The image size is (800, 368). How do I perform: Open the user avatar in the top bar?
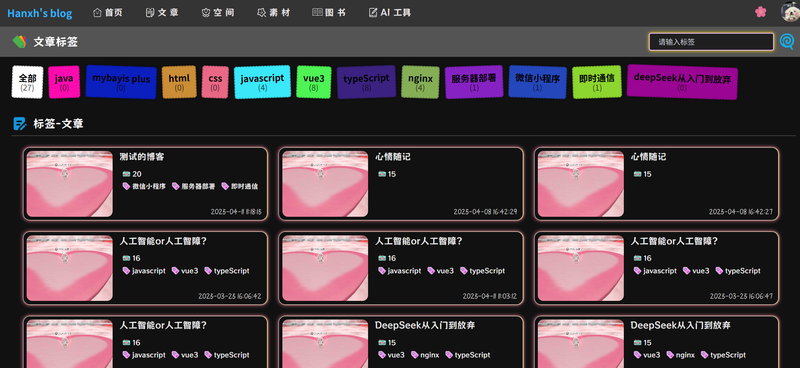pyautogui.click(x=790, y=12)
